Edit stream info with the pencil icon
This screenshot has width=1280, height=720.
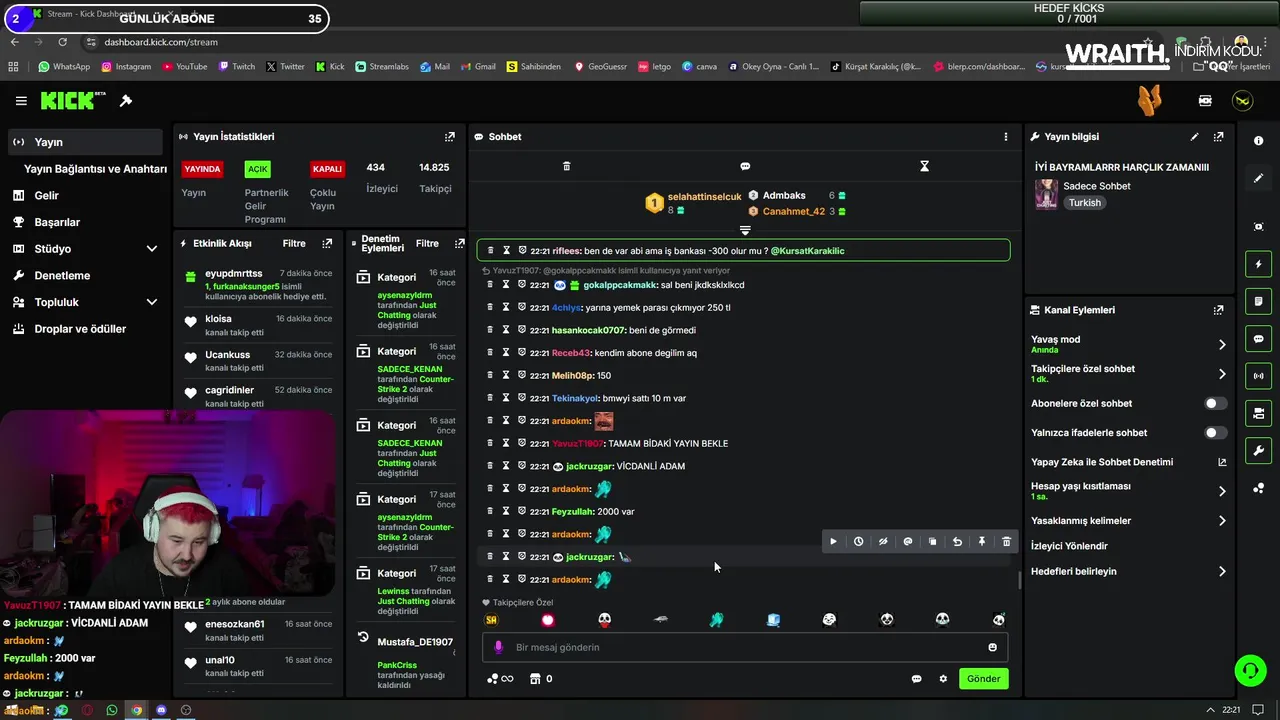pos(1194,136)
